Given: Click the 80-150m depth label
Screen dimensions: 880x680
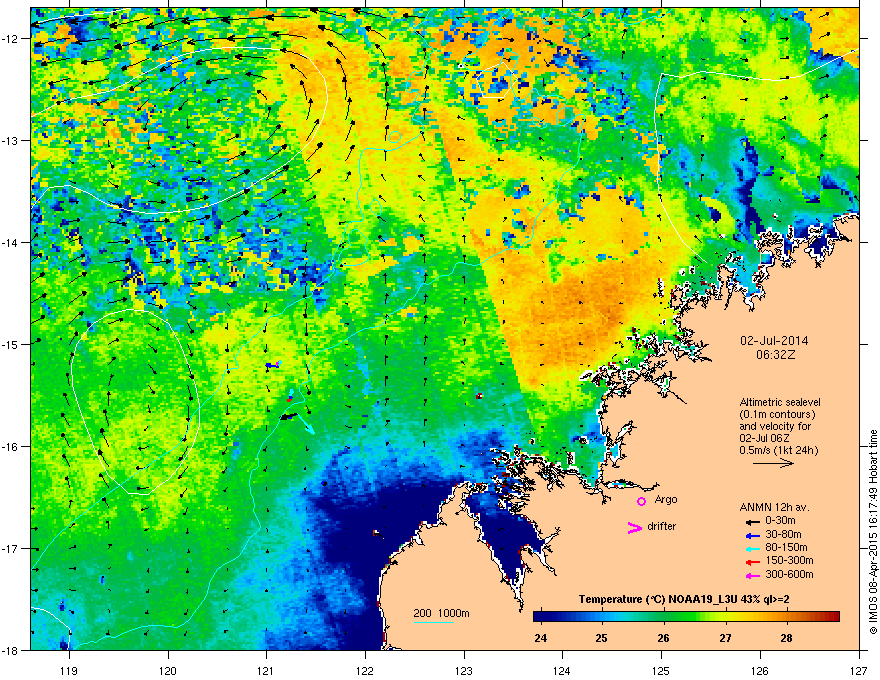Looking at the screenshot, I should (x=786, y=548).
